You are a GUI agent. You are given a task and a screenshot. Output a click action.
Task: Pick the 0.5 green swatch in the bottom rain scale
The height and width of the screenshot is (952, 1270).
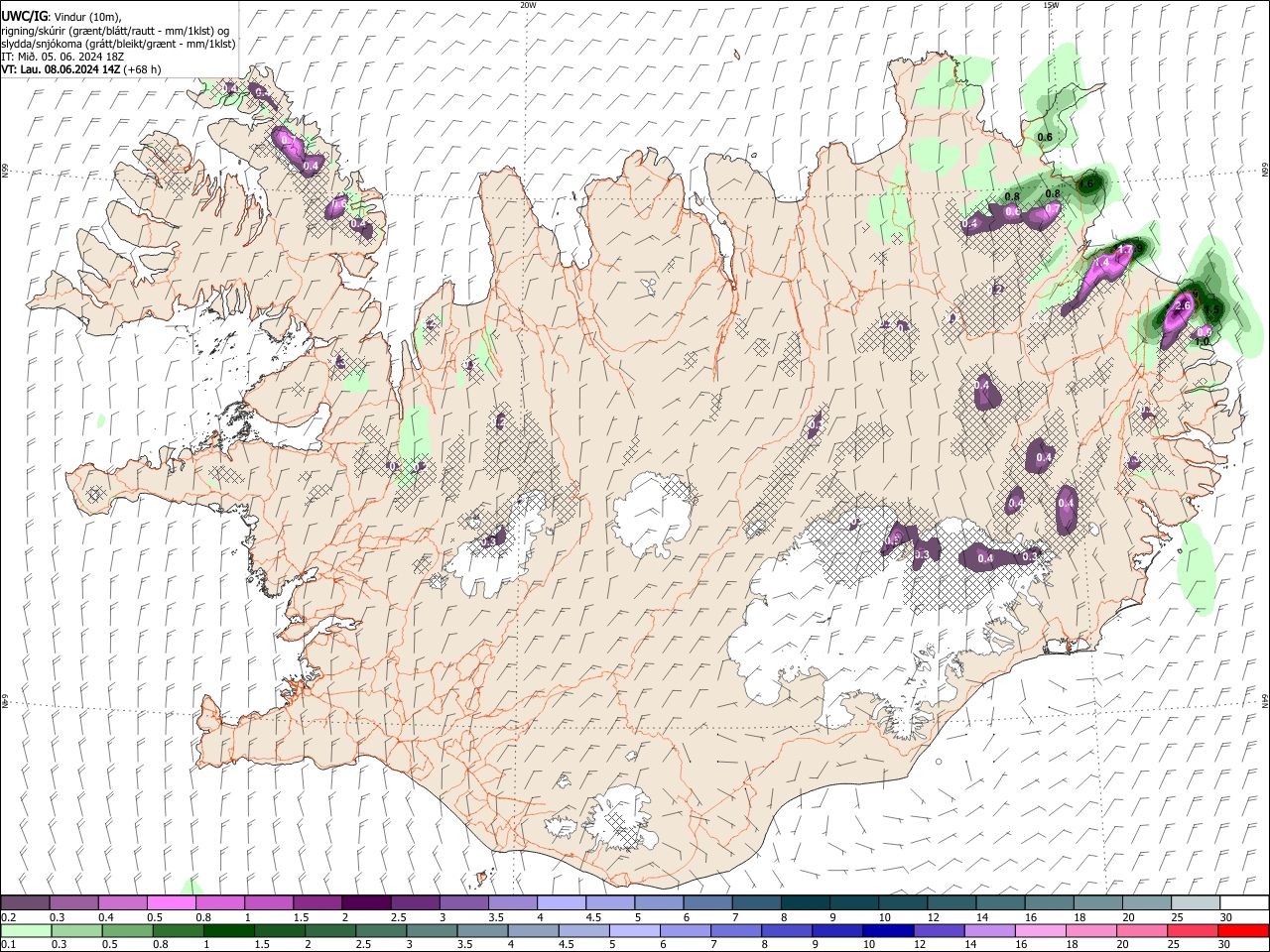[127, 931]
